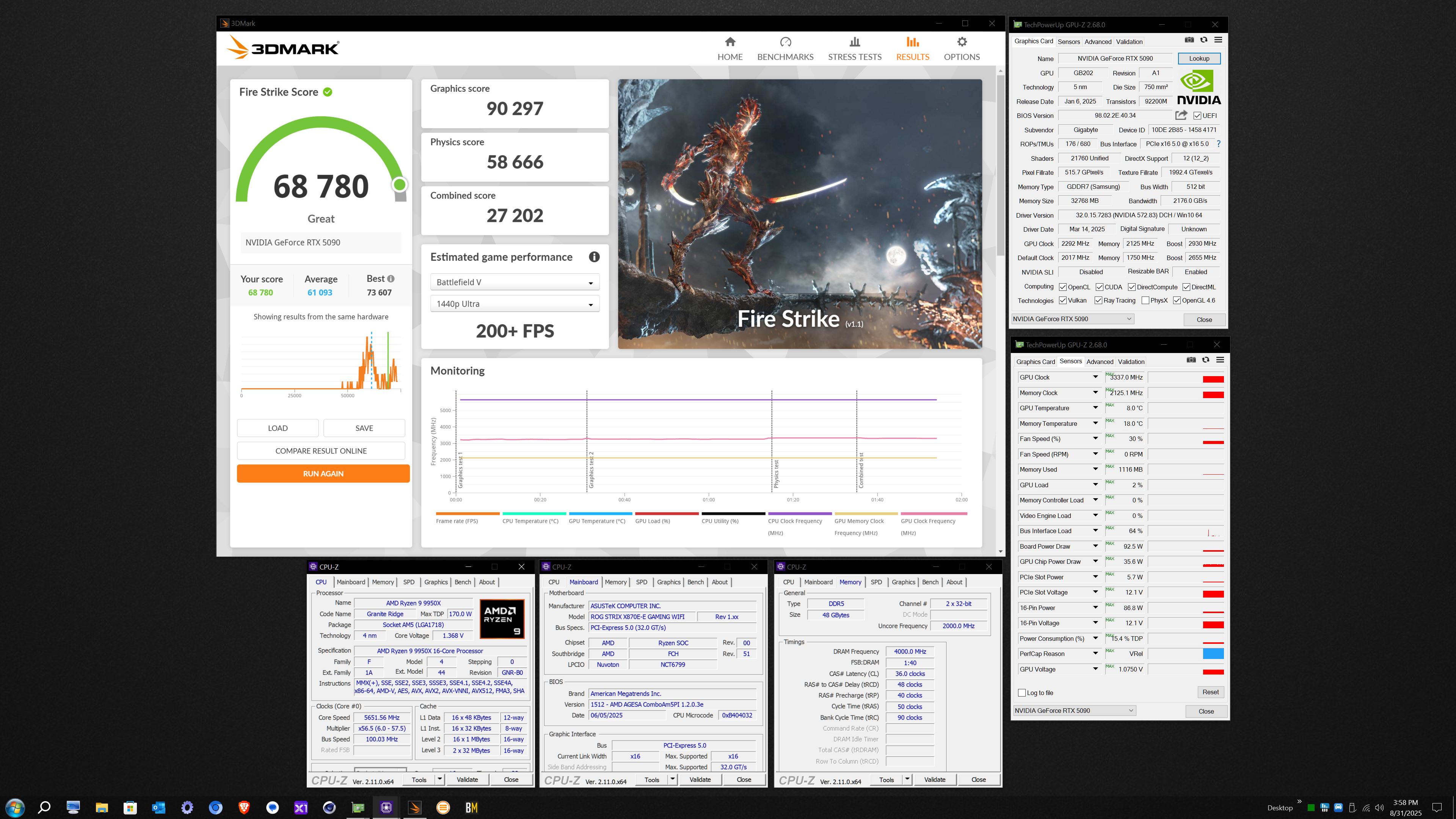Open the Graphics tab in CPU-Z Memory window
The height and width of the screenshot is (819, 1456).
point(903,582)
